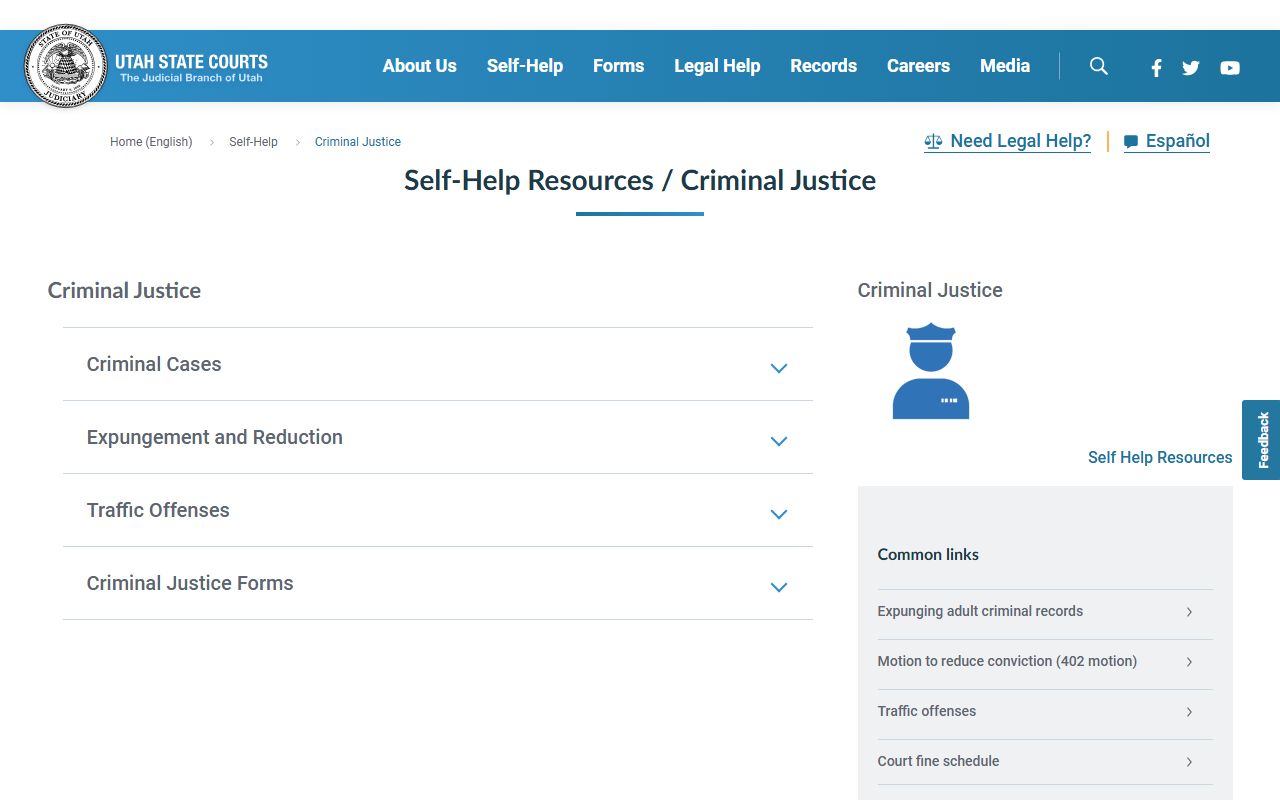Open the Media menu
This screenshot has width=1280, height=800.
[x=1005, y=66]
